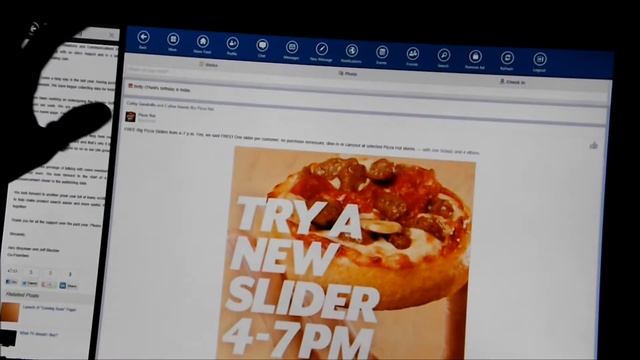Open the Main menu icon in toolbar
640x360 pixels.
pyautogui.click(x=173, y=39)
